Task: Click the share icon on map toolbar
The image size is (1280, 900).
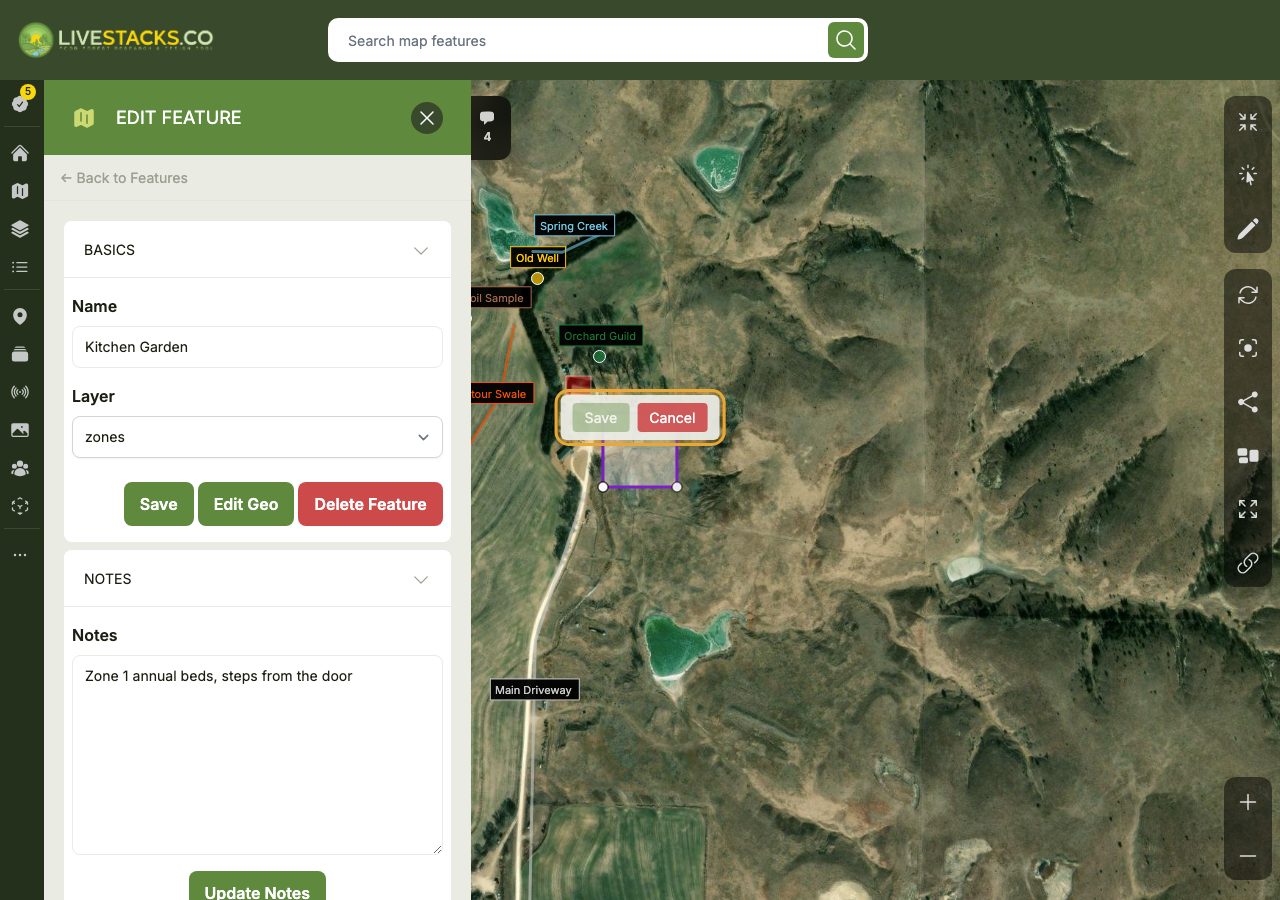Action: [x=1248, y=402]
